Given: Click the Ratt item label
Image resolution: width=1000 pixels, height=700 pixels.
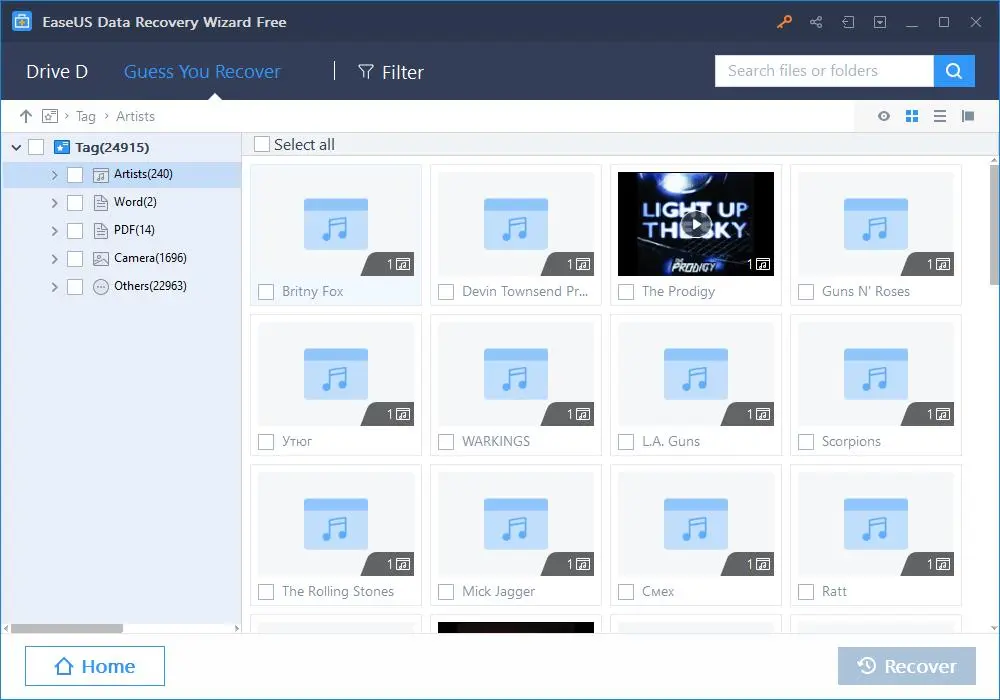Looking at the screenshot, I should point(834,591).
